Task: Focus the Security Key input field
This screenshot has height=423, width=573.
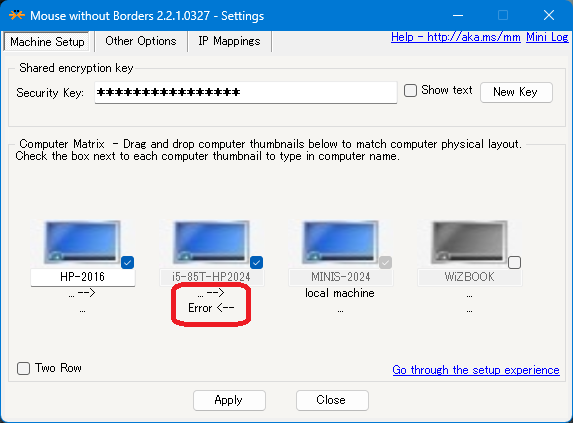Action: click(x=246, y=92)
